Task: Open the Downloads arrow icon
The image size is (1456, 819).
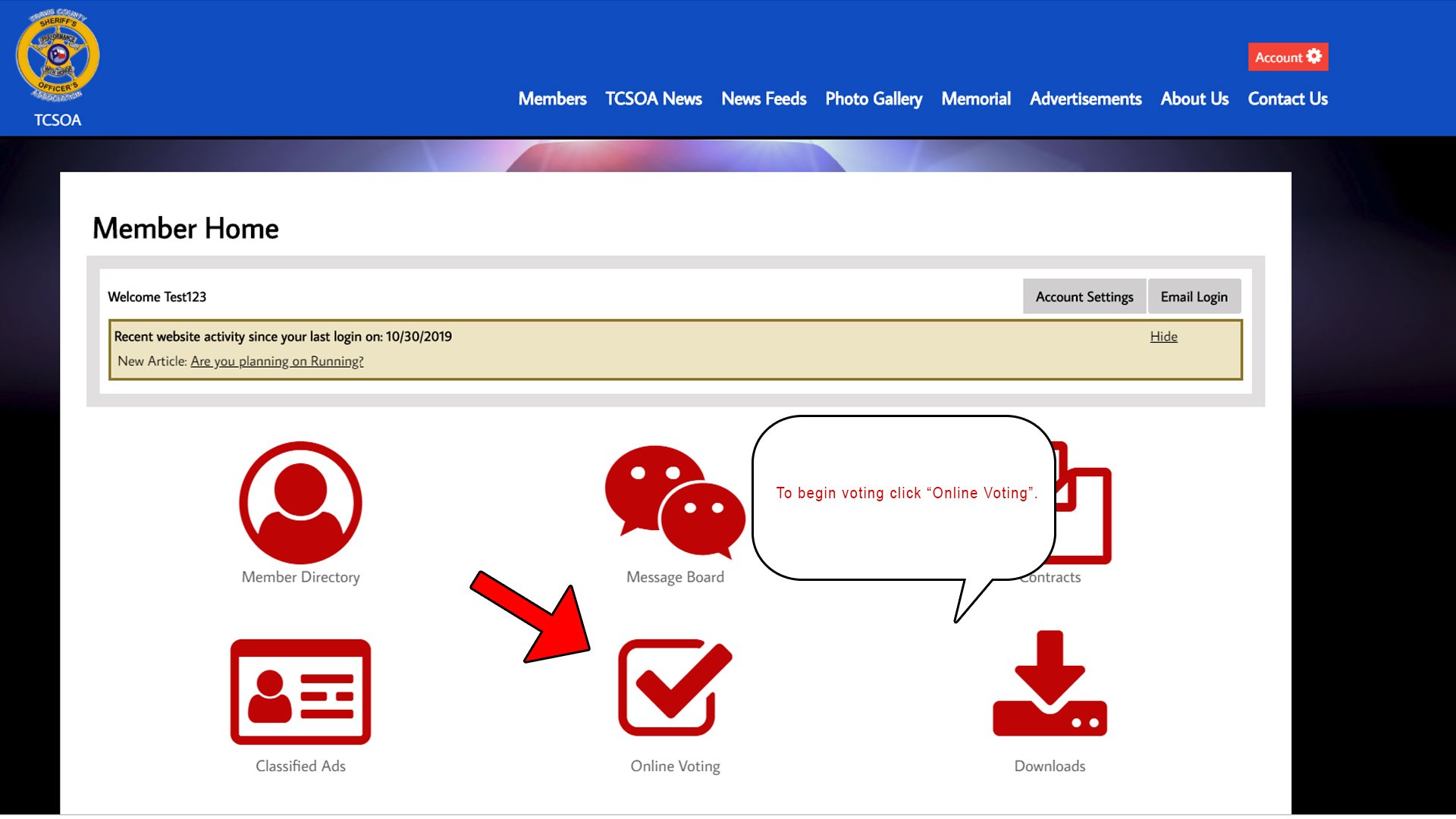Action: [1050, 683]
